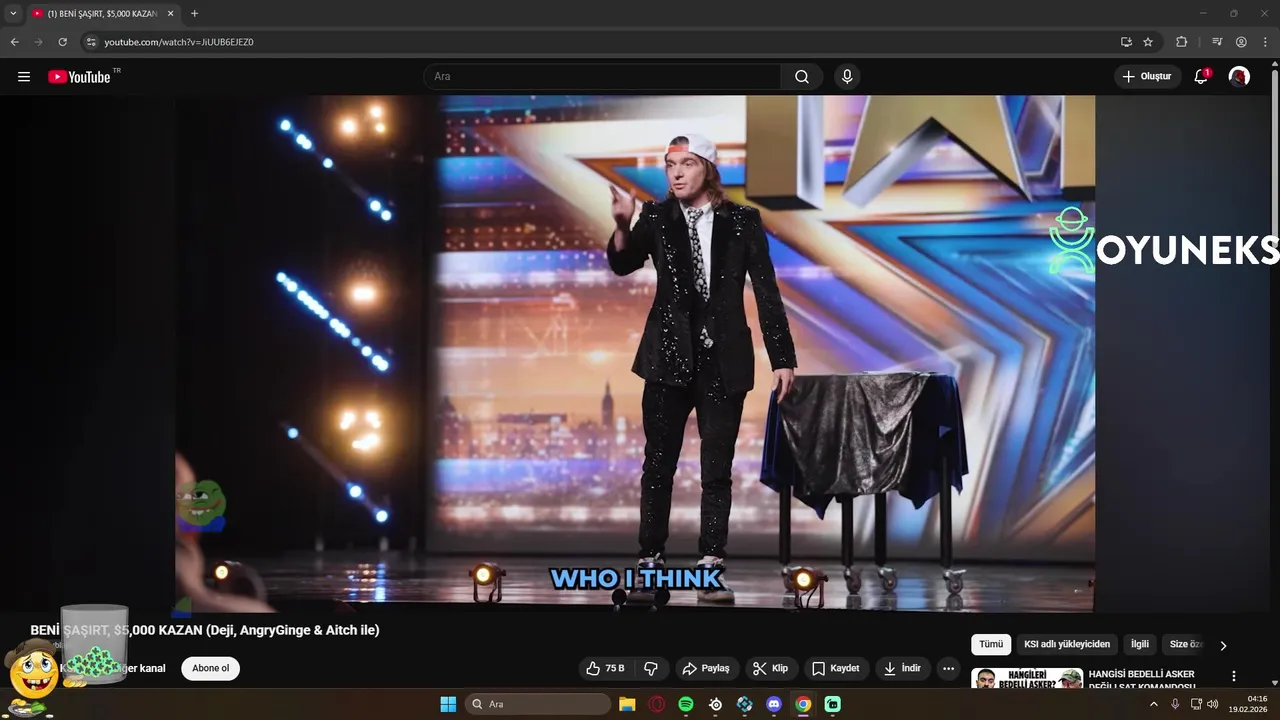View site information icon in address bar

pyautogui.click(x=91, y=42)
